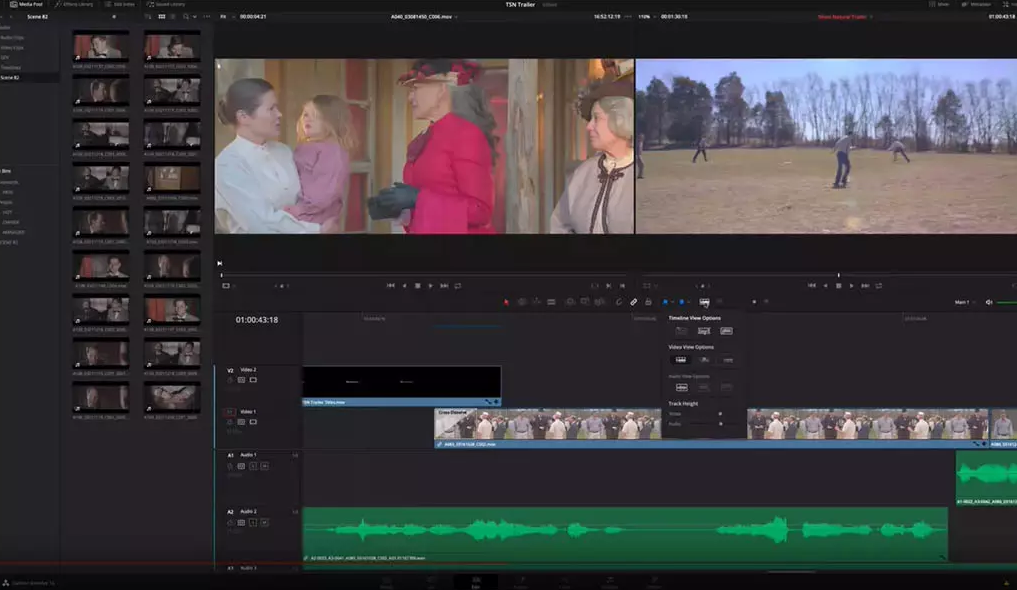Viewport: 1017px width, 590px height.
Task: Open source viewer Fit zoom dropdown
Action: pyautogui.click(x=224, y=16)
